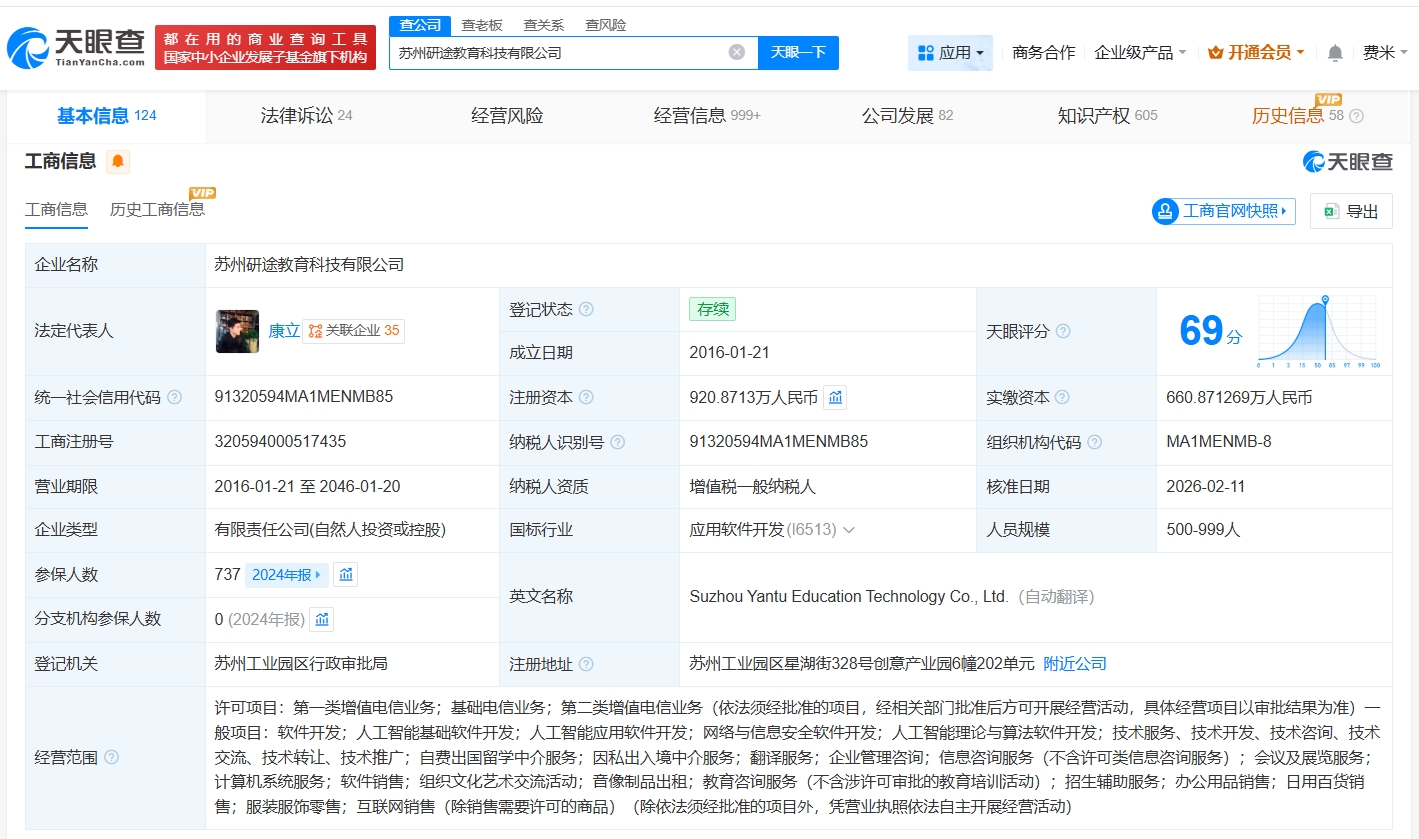The height and width of the screenshot is (839, 1419).
Task: Click the 存续 status tag
Action: coord(712,309)
